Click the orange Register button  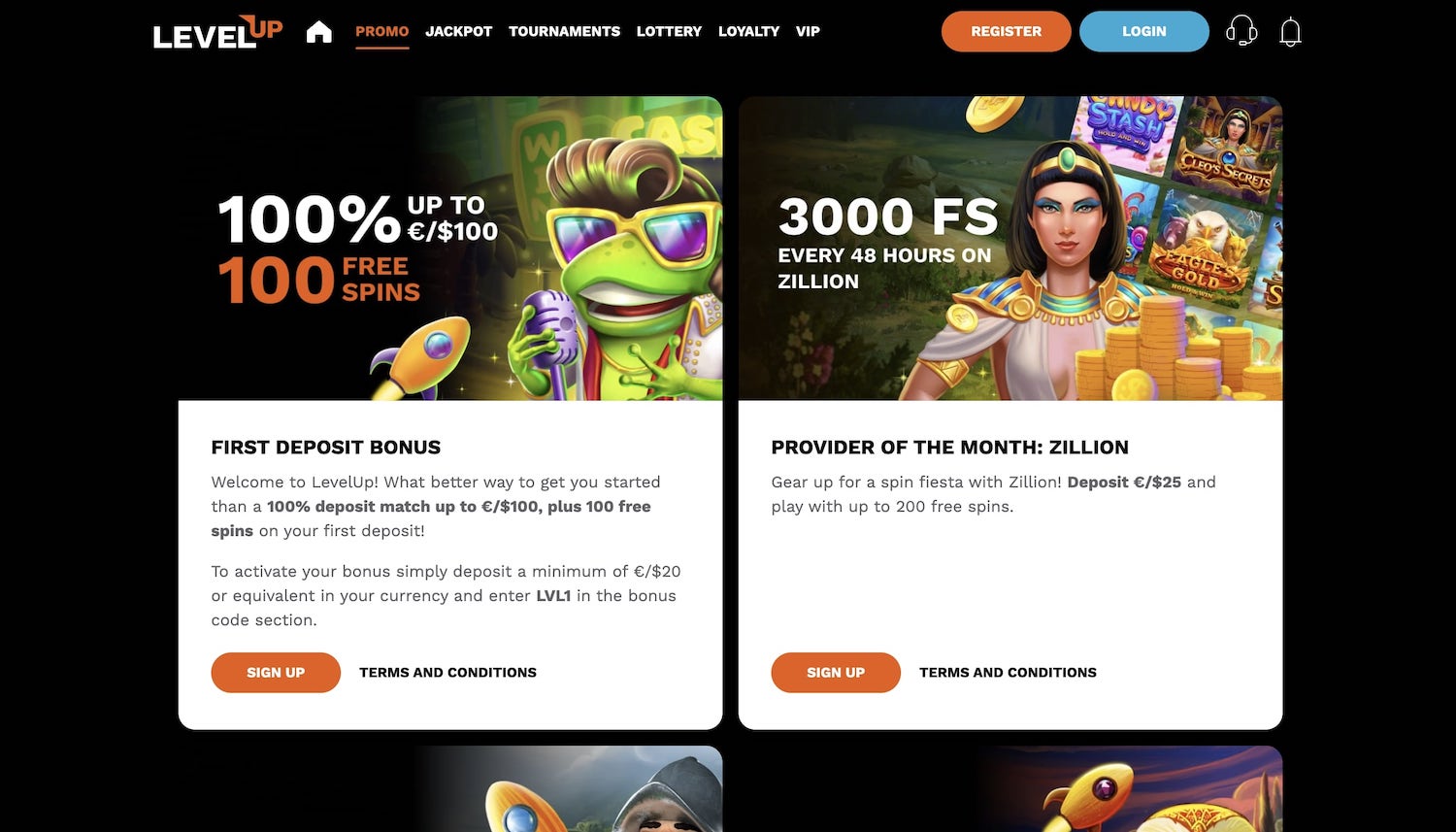pos(1006,31)
